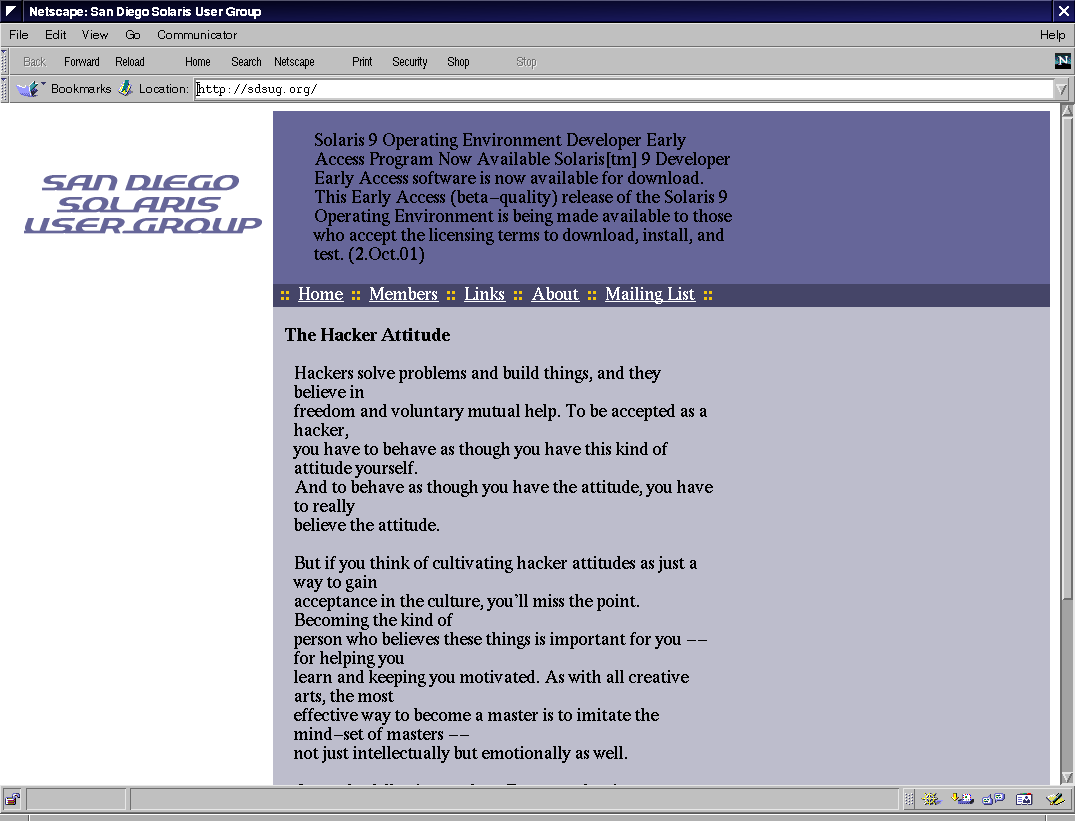Expand the location history dropdown arrow
This screenshot has width=1075, height=821.
1061,89
